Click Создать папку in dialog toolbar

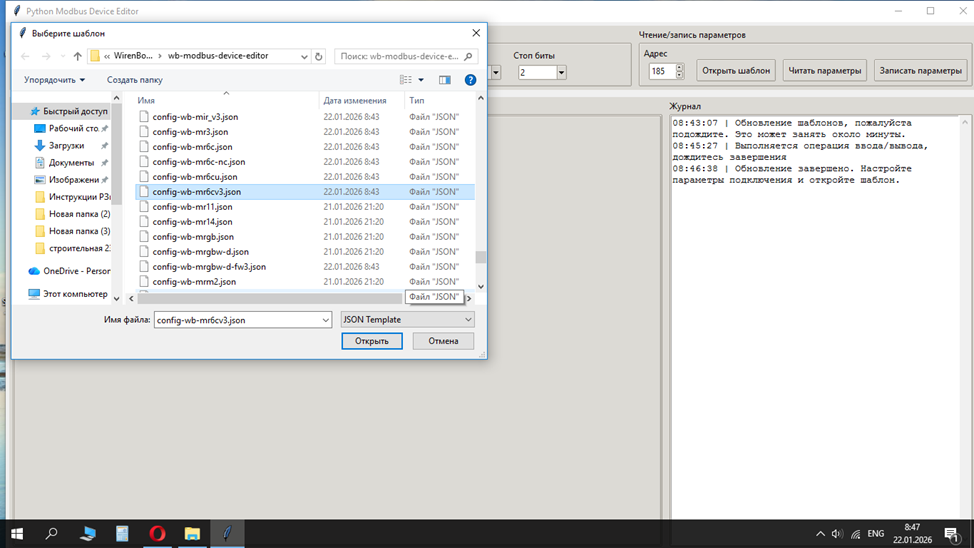(x=134, y=80)
